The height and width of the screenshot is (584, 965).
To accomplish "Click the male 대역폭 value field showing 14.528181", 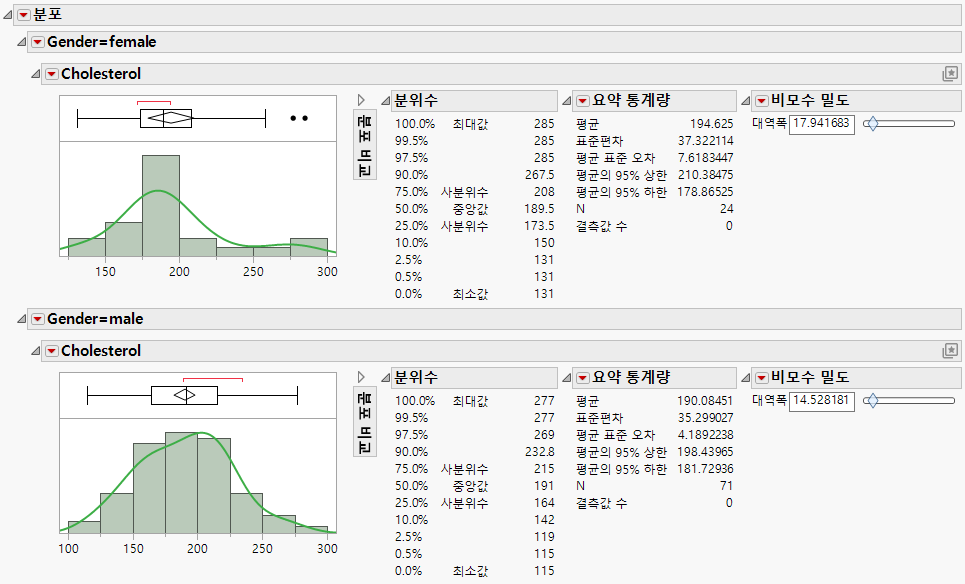I will coord(820,401).
